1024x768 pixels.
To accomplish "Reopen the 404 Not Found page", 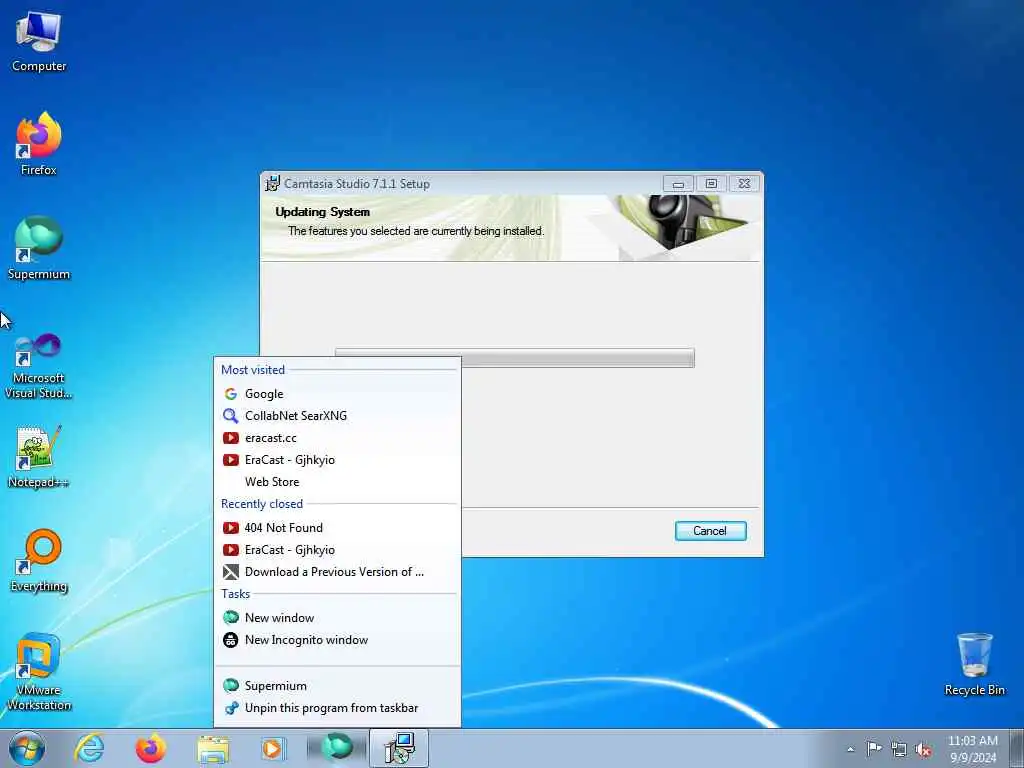I will click(337, 528).
